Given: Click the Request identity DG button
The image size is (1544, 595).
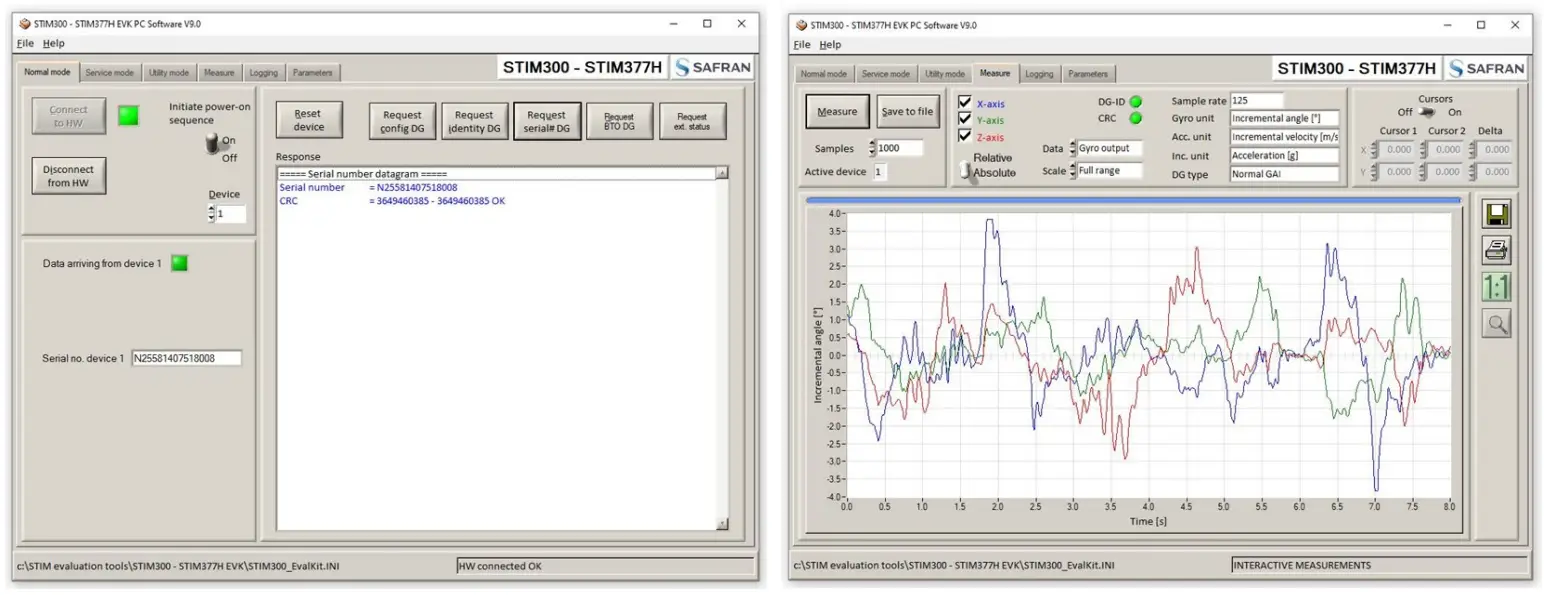Looking at the screenshot, I should [x=474, y=121].
